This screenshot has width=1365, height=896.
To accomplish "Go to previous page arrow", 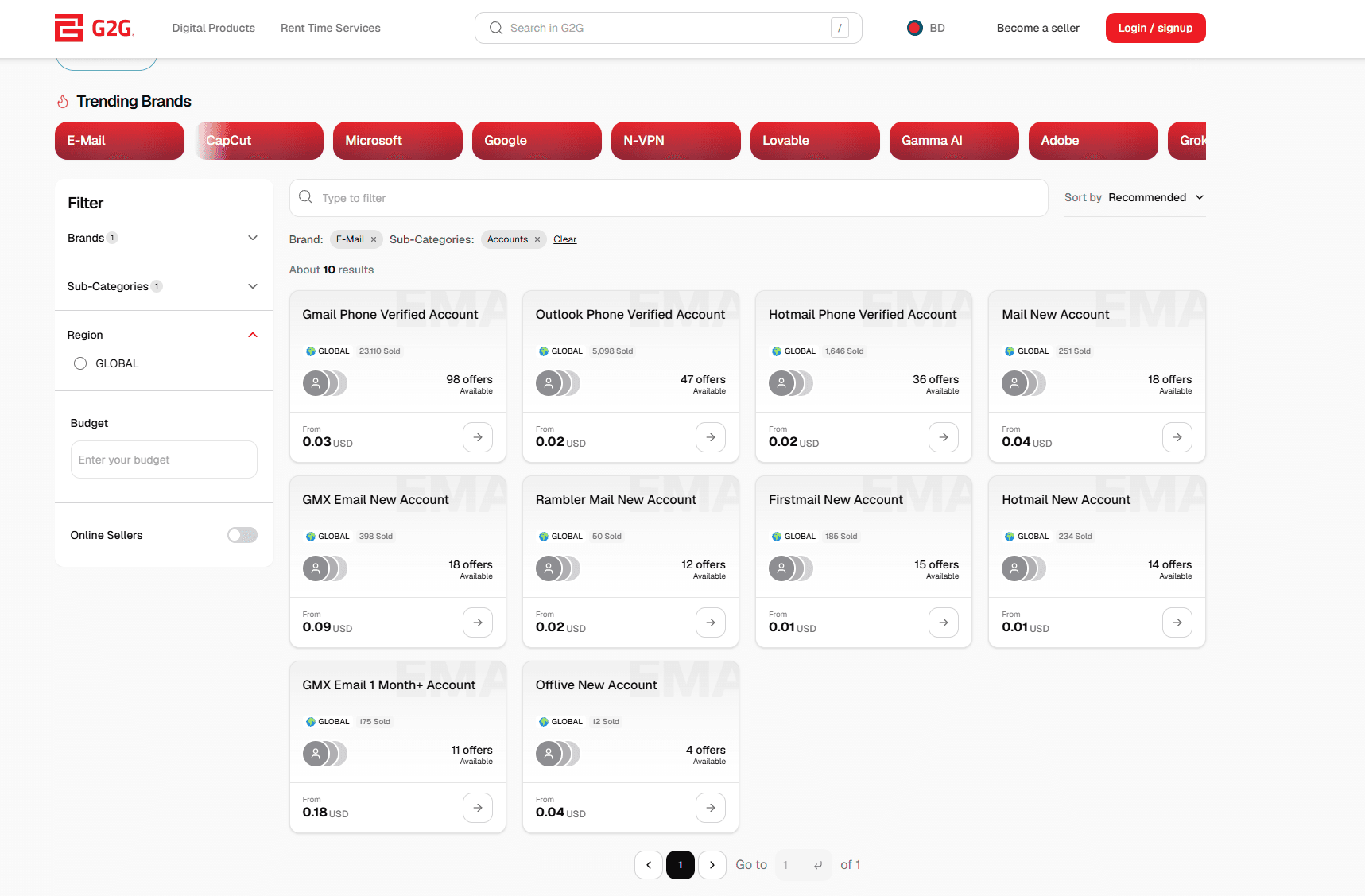I will [649, 865].
